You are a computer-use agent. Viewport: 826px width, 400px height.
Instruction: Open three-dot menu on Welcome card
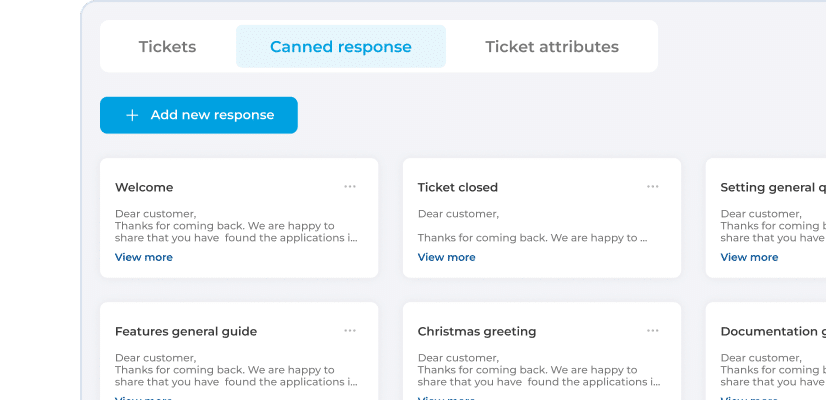click(x=350, y=186)
